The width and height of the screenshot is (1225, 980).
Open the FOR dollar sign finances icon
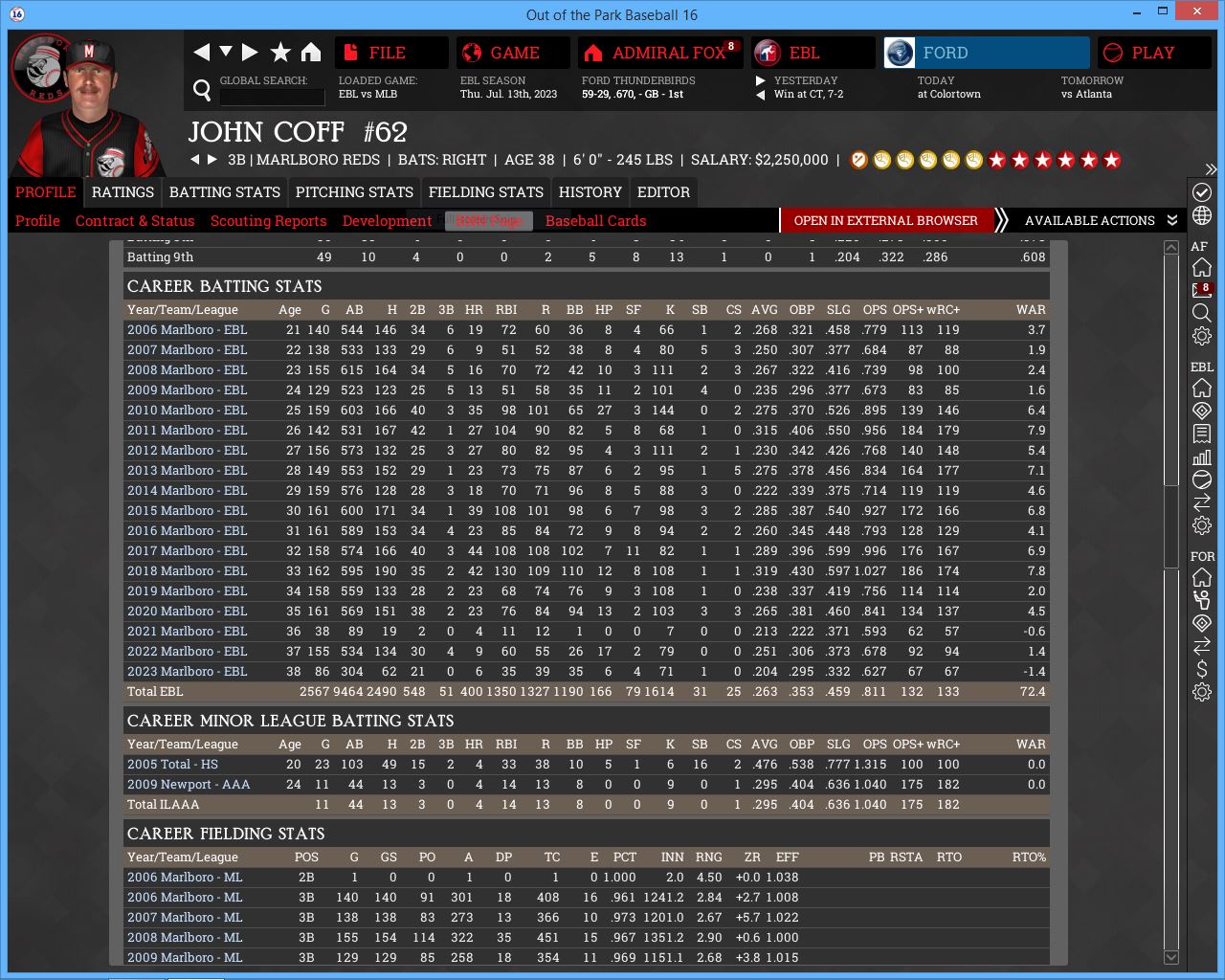pyautogui.click(x=1202, y=669)
